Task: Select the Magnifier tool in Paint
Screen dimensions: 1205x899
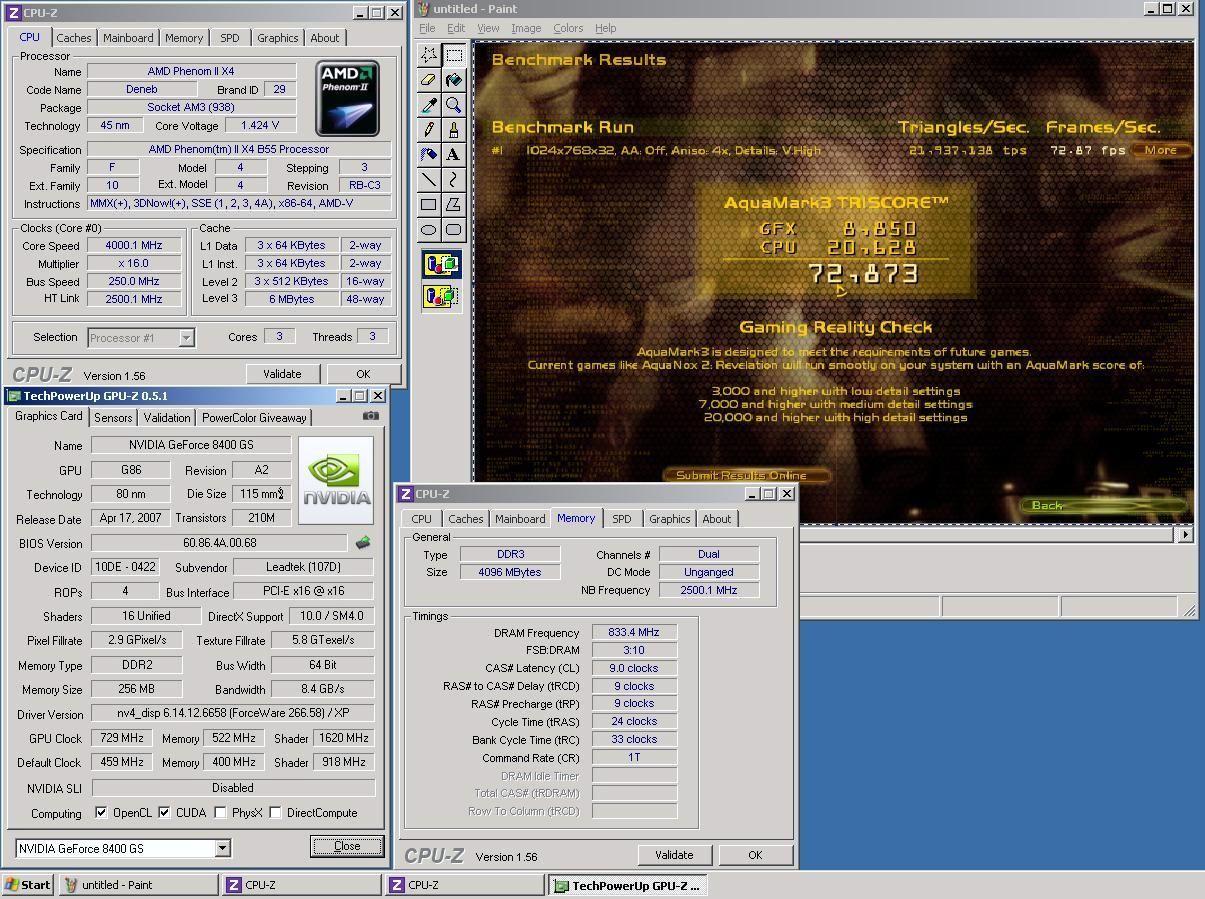Action: pyautogui.click(x=453, y=105)
